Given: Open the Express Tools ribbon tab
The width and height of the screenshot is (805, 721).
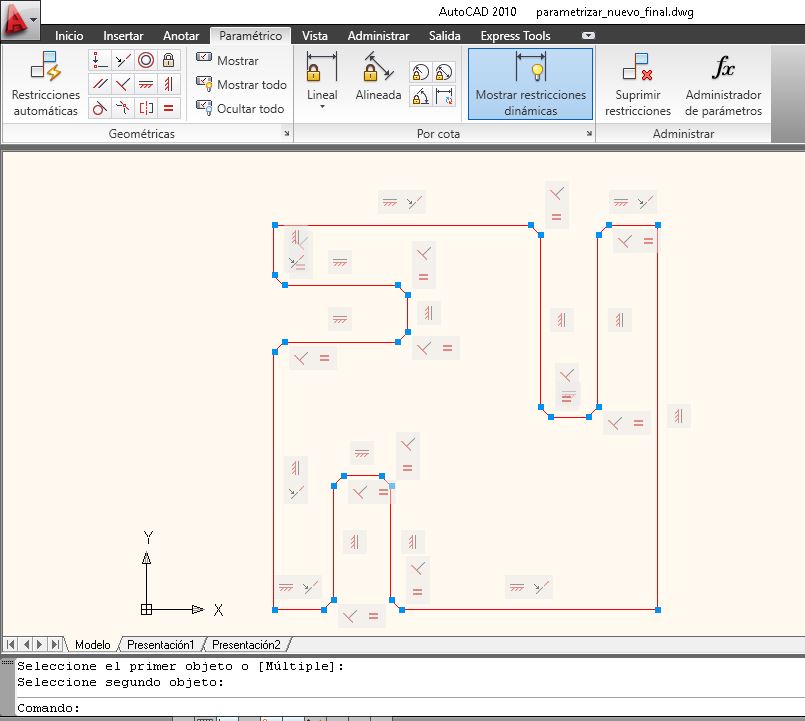Looking at the screenshot, I should 515,35.
